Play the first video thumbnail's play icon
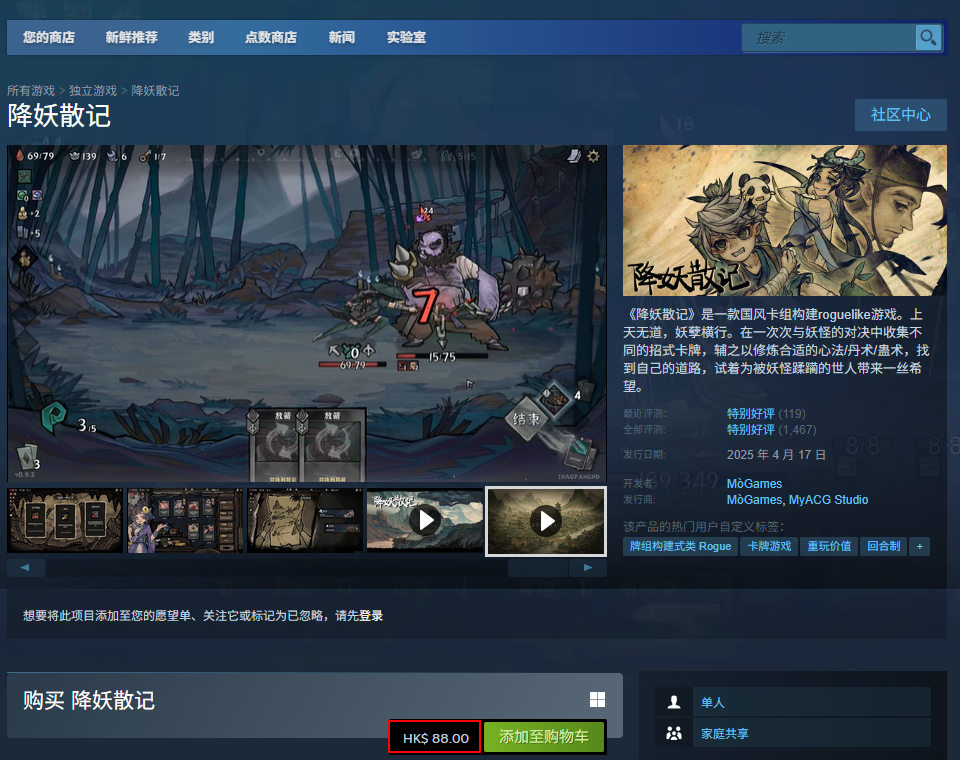This screenshot has height=760, width=960. tap(425, 520)
